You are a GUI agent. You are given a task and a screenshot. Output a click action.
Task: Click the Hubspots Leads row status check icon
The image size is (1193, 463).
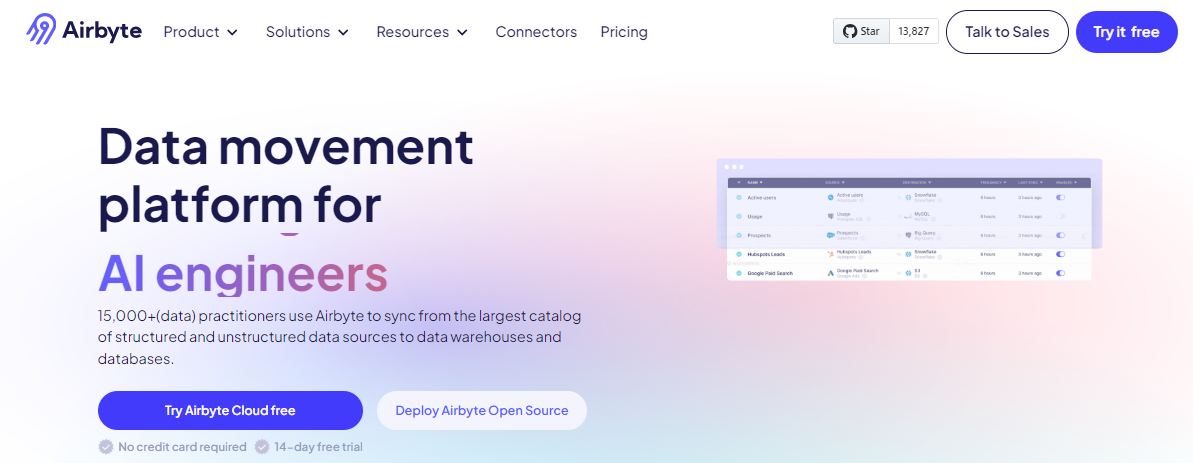tap(739, 254)
